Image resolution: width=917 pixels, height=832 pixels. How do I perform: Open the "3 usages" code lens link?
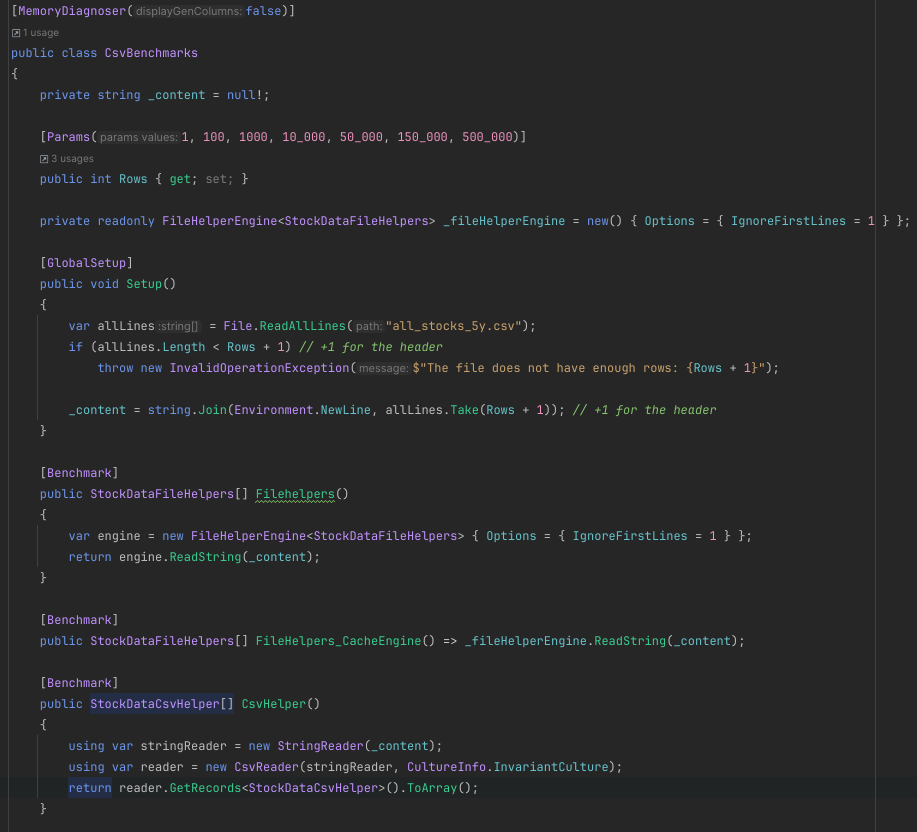point(73,159)
